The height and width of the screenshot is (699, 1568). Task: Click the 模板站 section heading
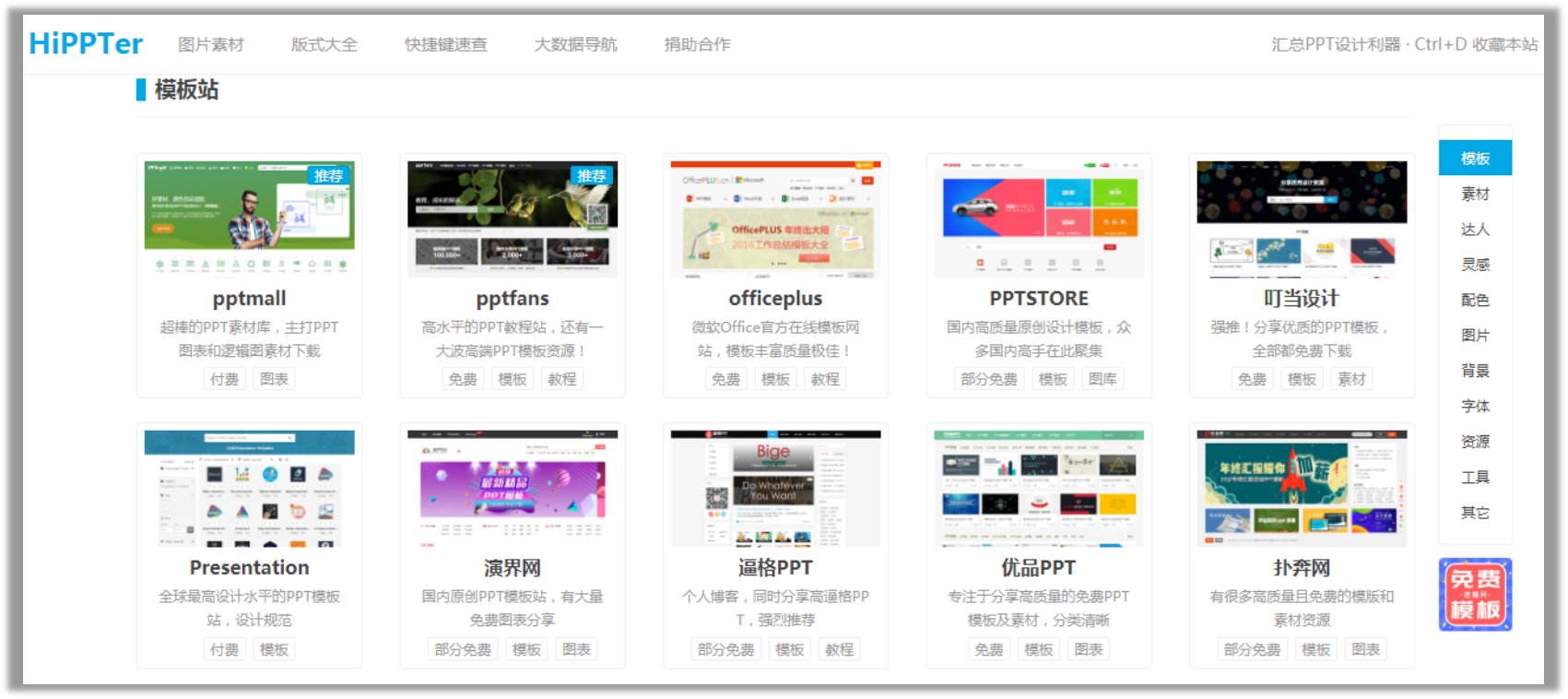pyautogui.click(x=186, y=89)
